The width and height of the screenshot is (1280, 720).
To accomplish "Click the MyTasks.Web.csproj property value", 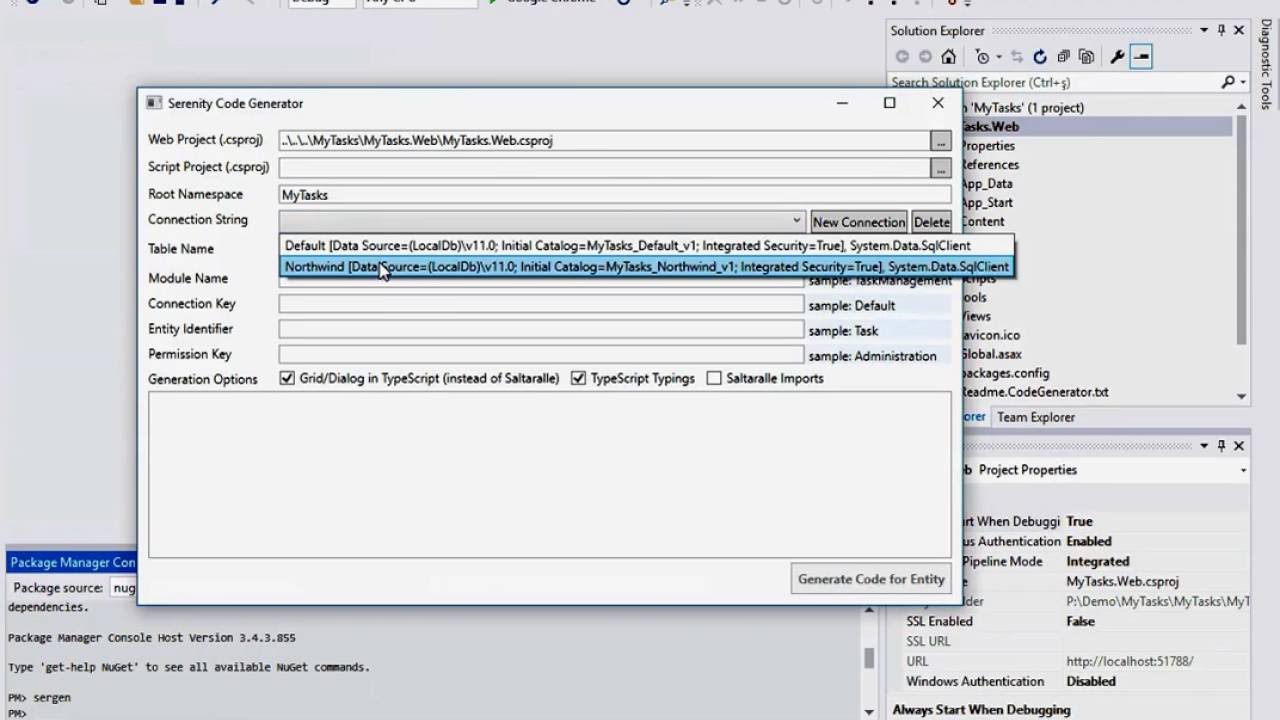I will point(1123,581).
